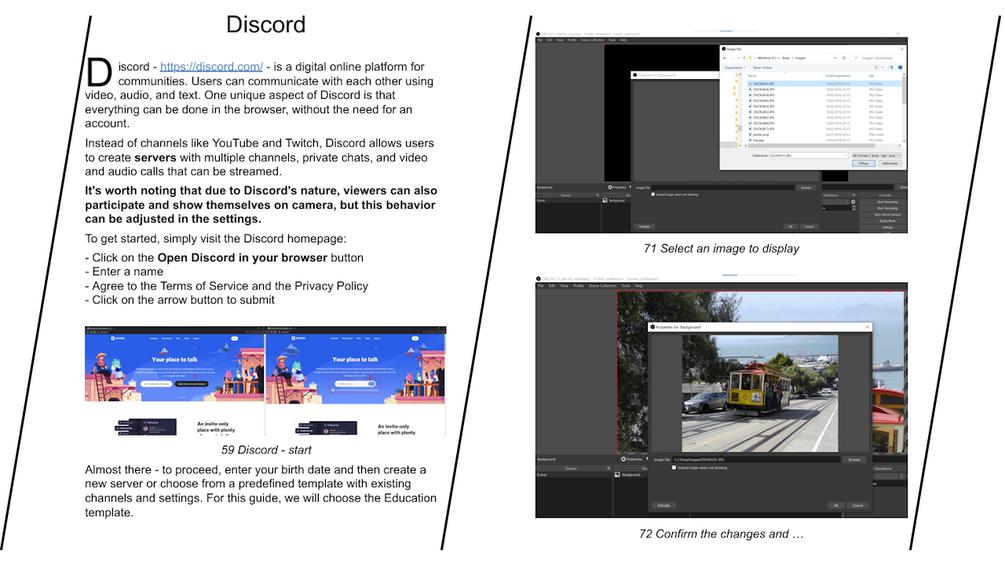Image resolution: width=1005 pixels, height=565 pixels.
Task: Select poster.png in file list
Action: [x=761, y=135]
